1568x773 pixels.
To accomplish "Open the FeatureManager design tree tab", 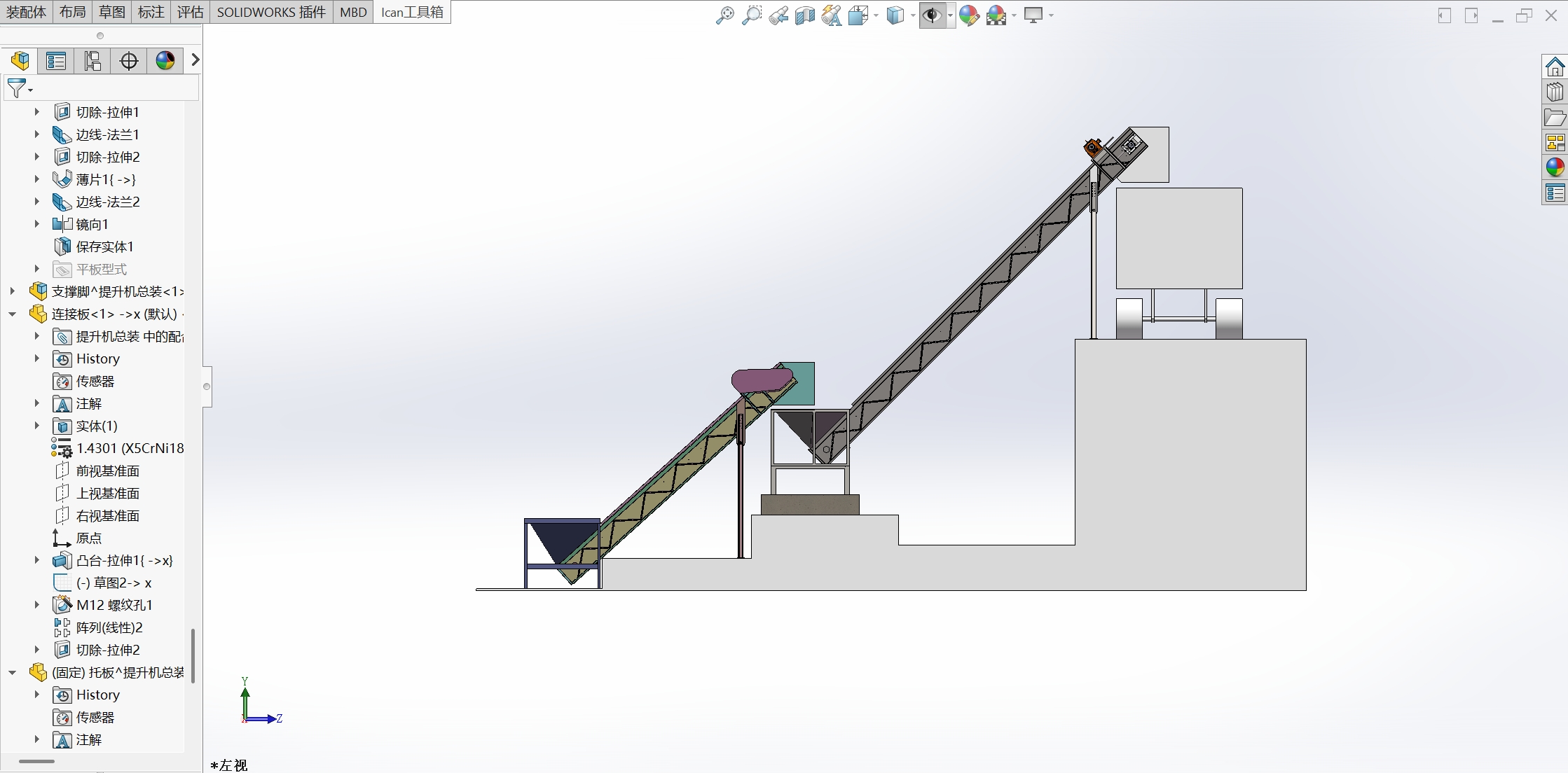I will pos(20,61).
